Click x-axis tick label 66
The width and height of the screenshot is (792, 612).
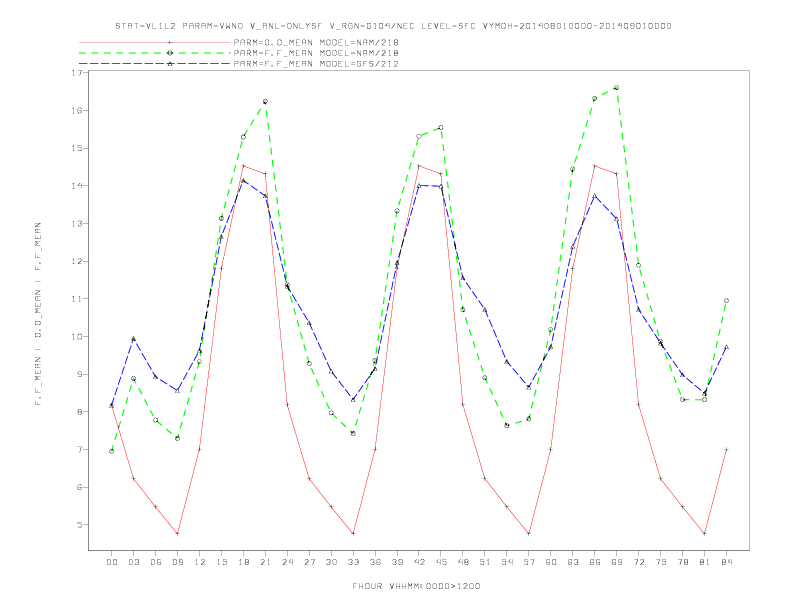click(x=595, y=562)
